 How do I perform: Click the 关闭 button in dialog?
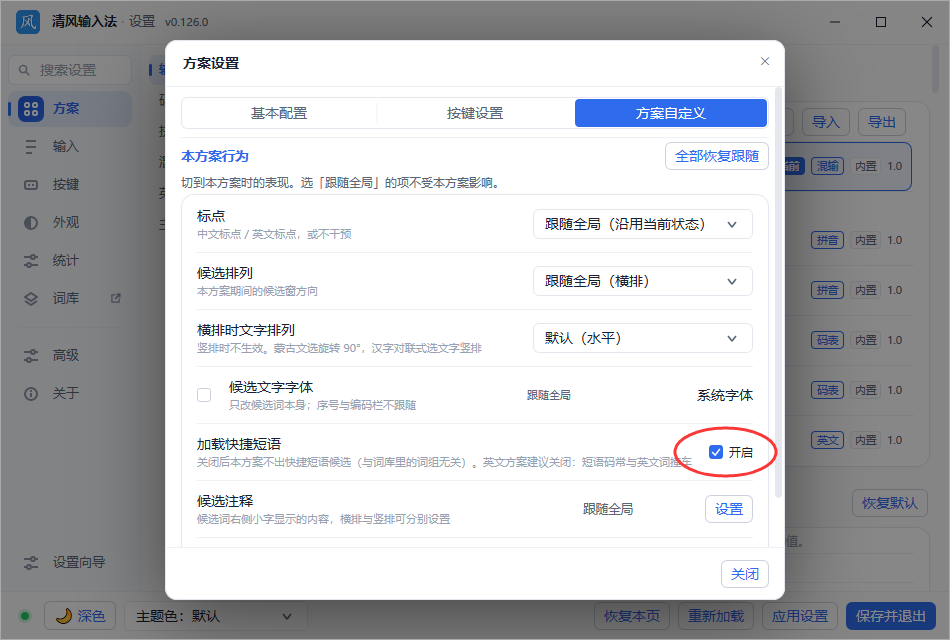(745, 574)
